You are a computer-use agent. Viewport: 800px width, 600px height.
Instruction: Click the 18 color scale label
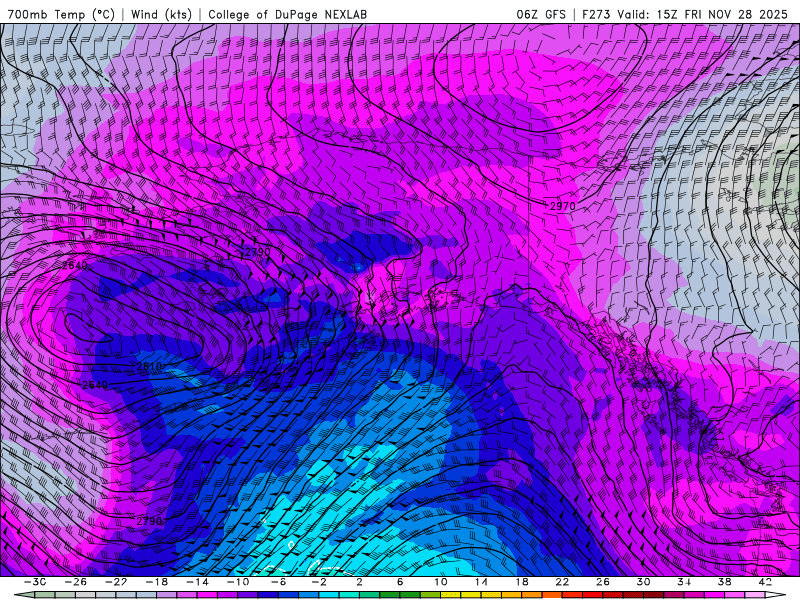pos(521,582)
